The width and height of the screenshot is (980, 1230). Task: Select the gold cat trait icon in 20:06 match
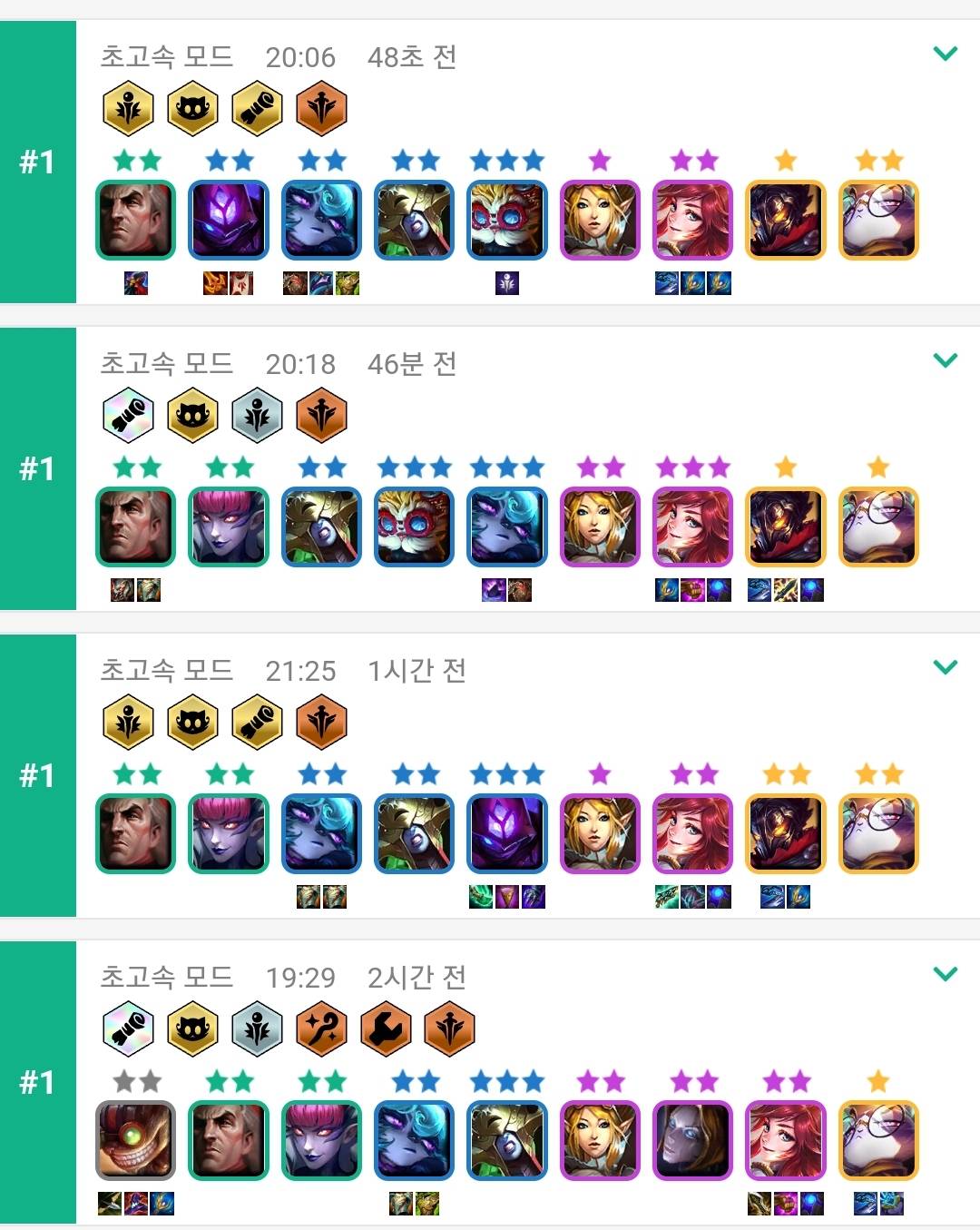tap(192, 108)
